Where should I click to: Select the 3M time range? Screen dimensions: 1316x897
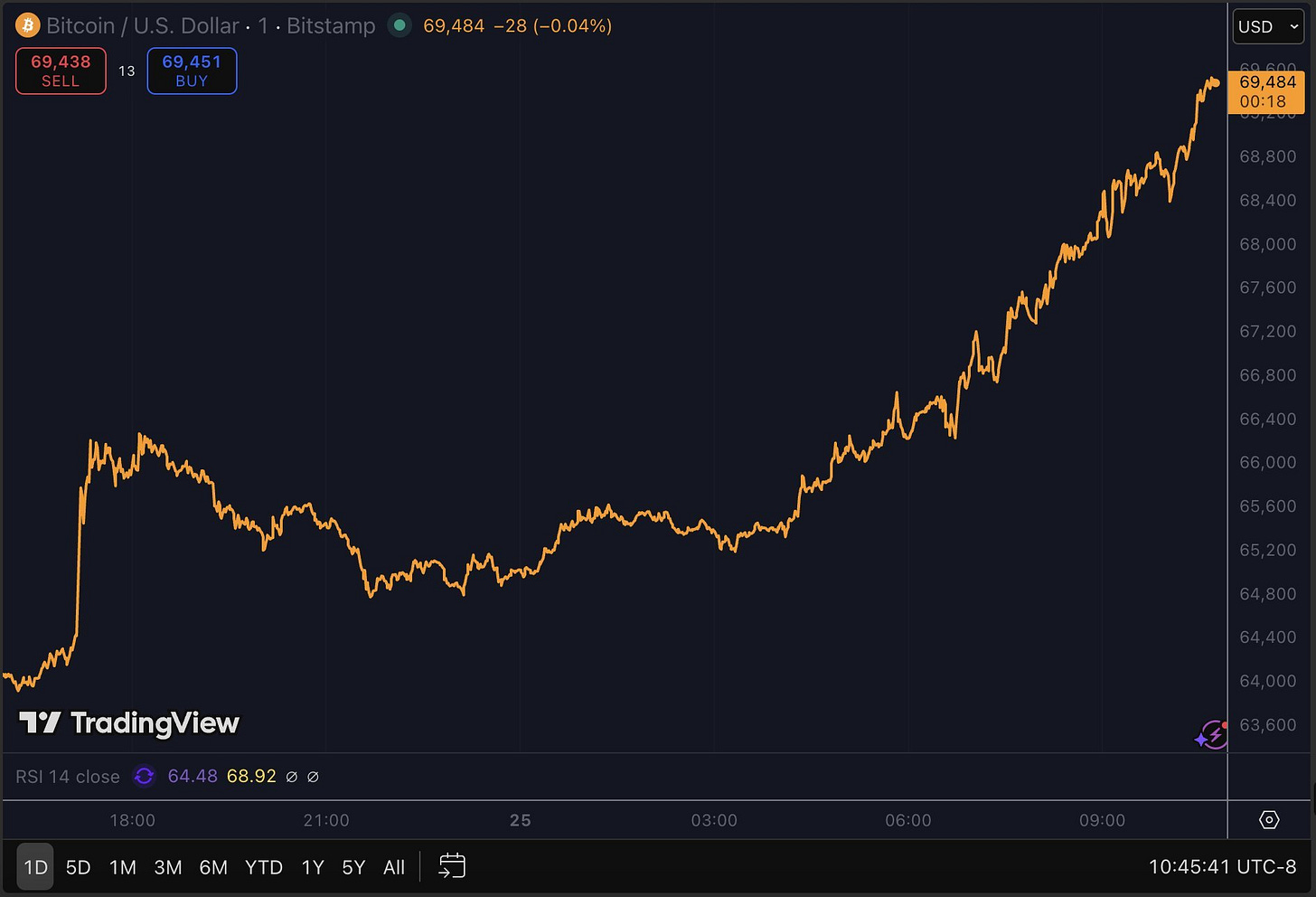tap(168, 867)
